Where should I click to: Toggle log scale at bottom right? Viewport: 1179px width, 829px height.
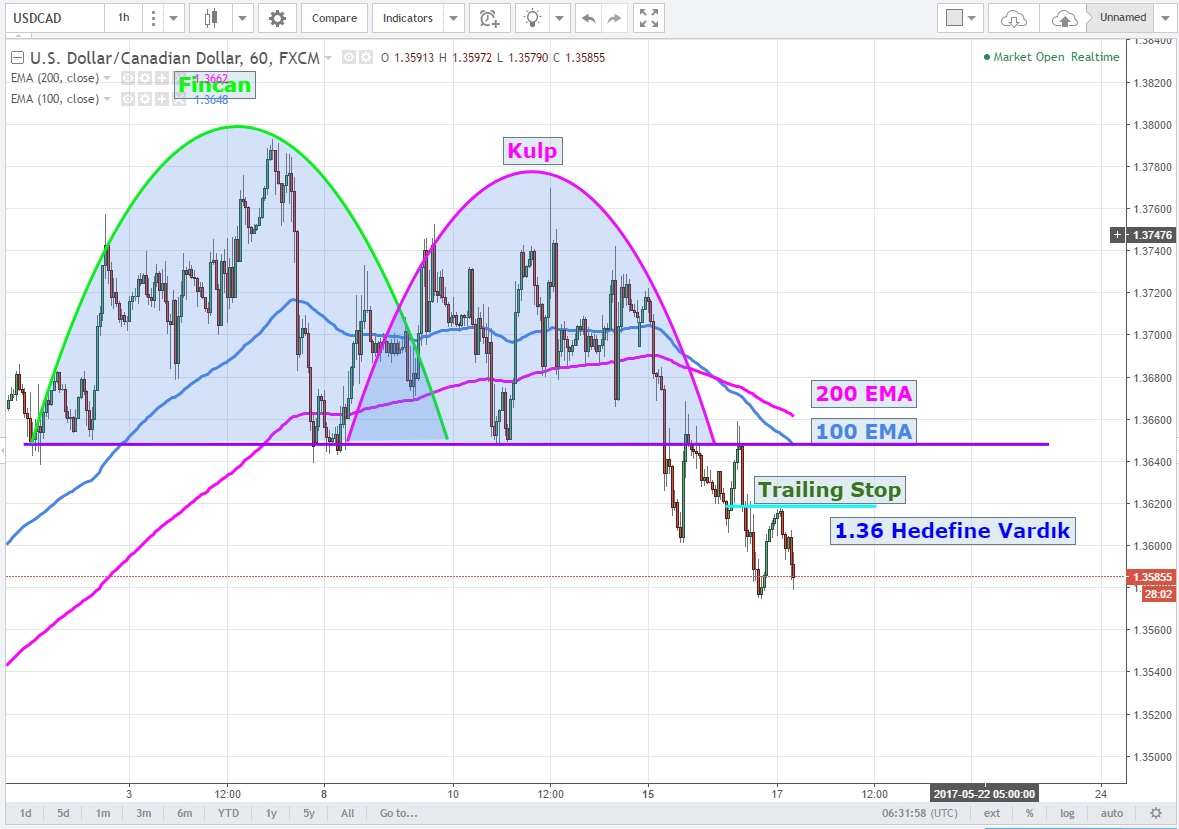[1068, 813]
